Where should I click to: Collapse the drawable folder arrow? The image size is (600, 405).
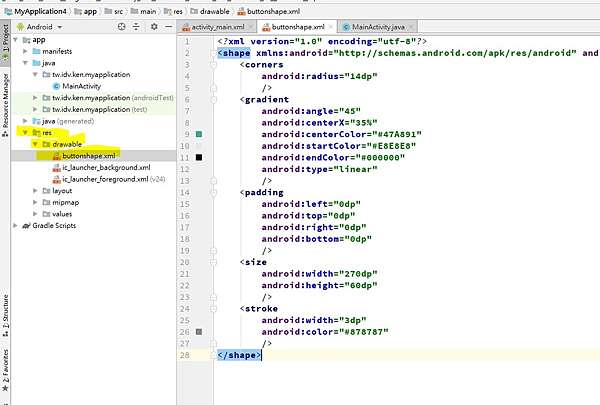[35, 144]
